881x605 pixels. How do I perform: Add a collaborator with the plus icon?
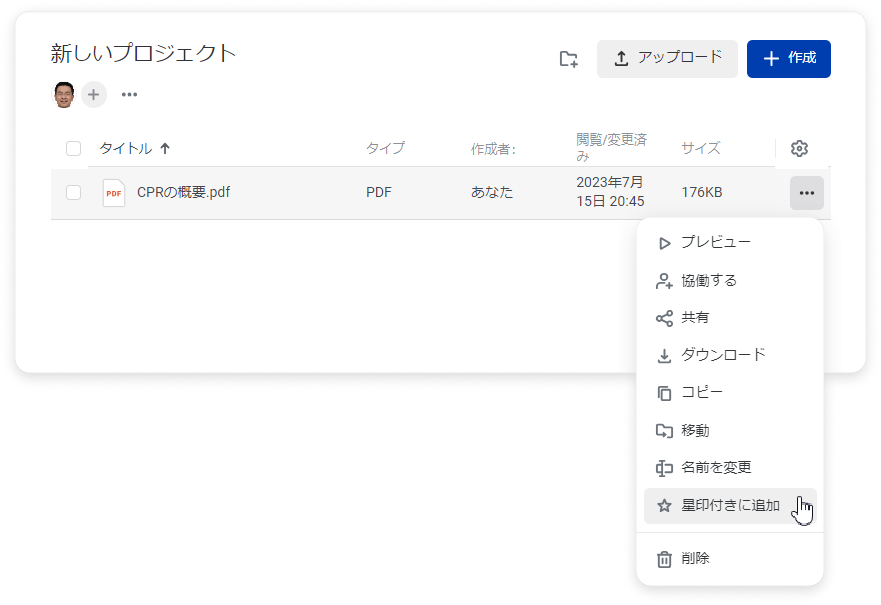pos(94,94)
